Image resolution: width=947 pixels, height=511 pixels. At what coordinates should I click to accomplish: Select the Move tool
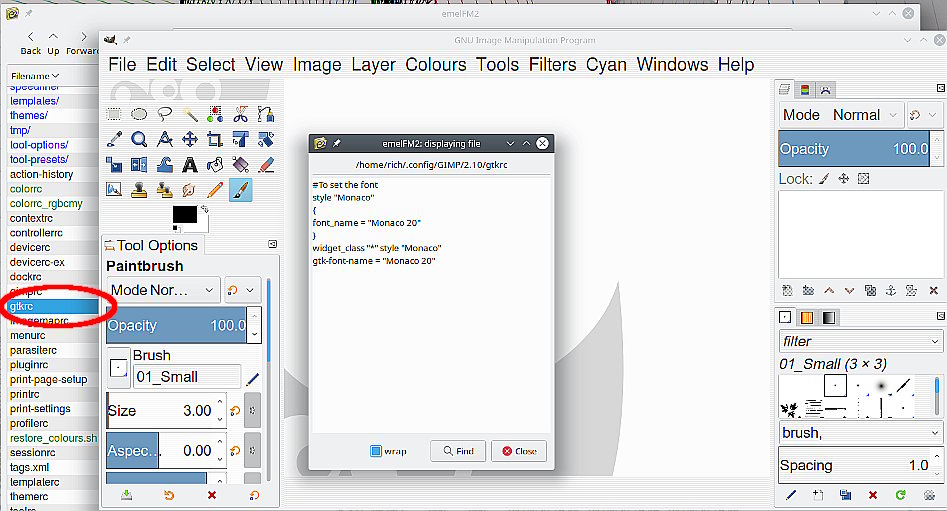190,139
